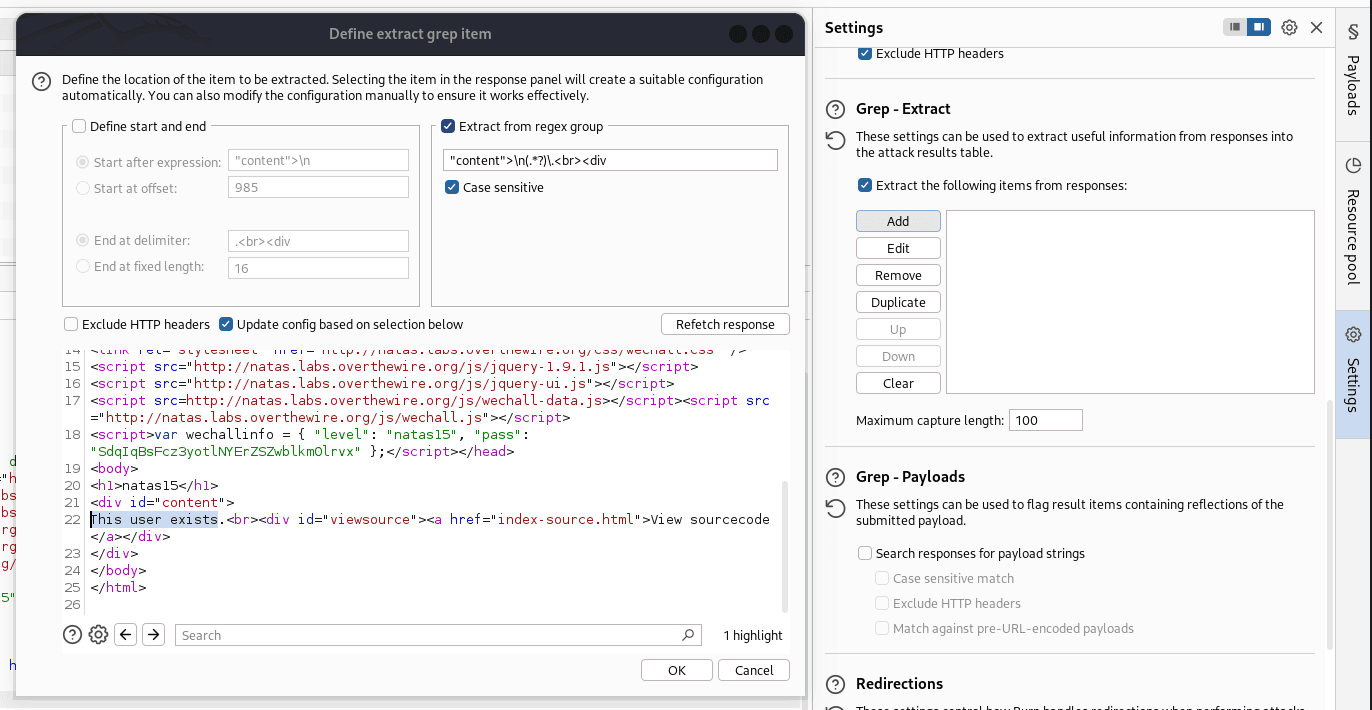The height and width of the screenshot is (710, 1372).
Task: Reset Grep - Extract section to defaults
Action: [x=835, y=140]
